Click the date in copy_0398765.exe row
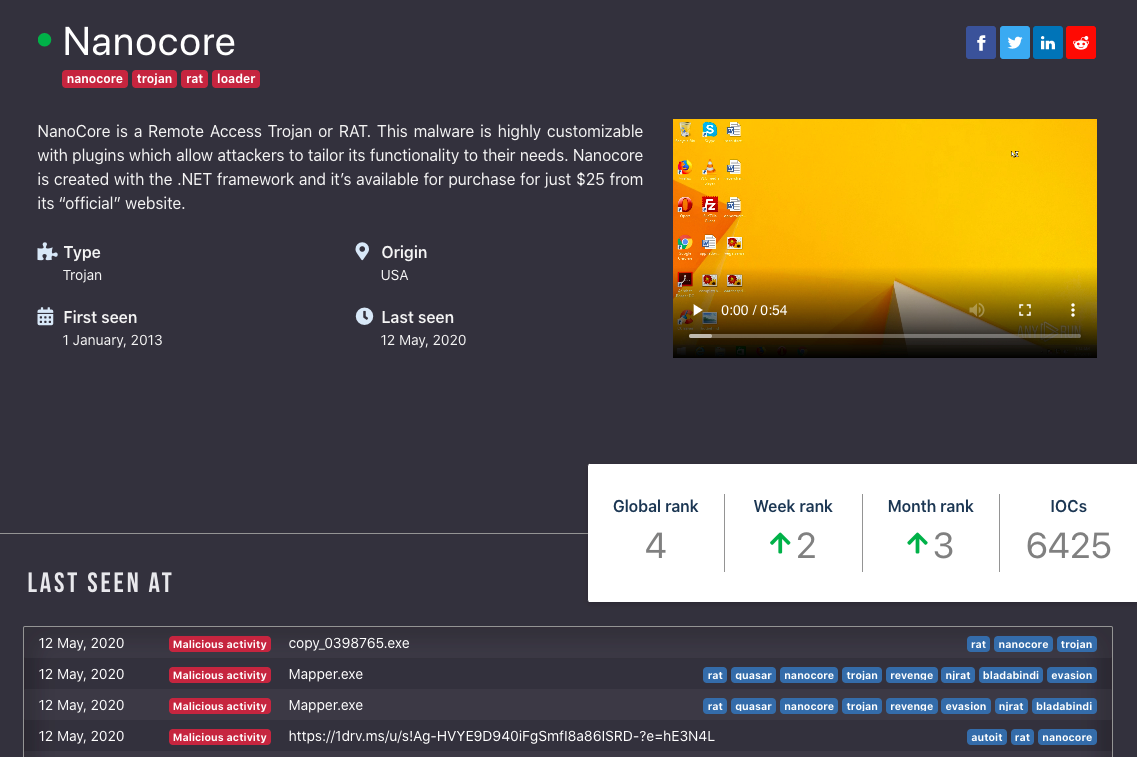 click(x=81, y=643)
